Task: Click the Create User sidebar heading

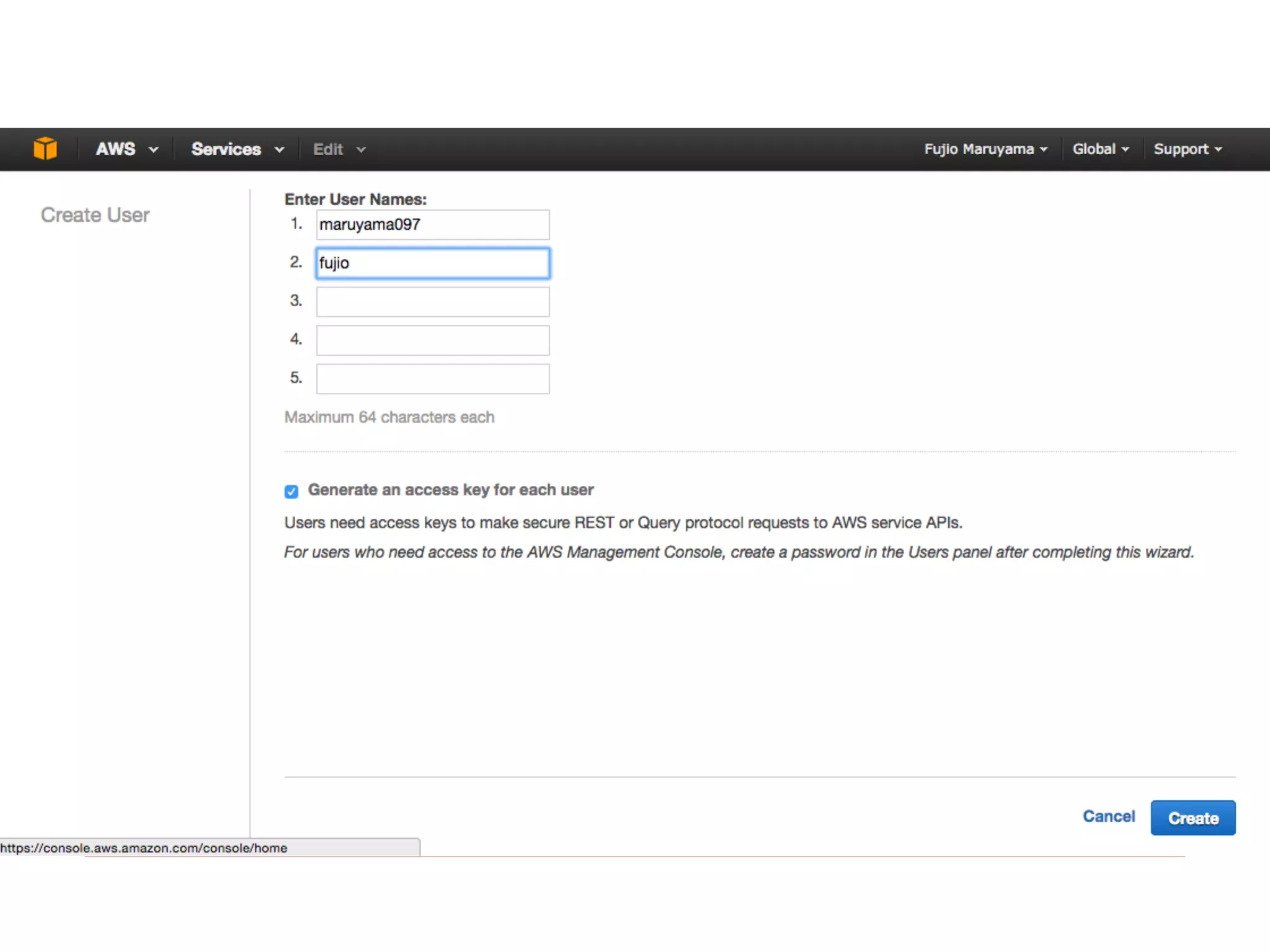Action: tap(95, 215)
